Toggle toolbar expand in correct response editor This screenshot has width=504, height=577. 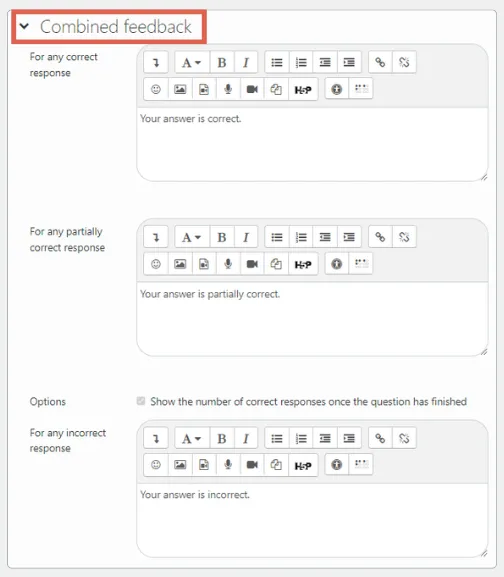(156, 63)
